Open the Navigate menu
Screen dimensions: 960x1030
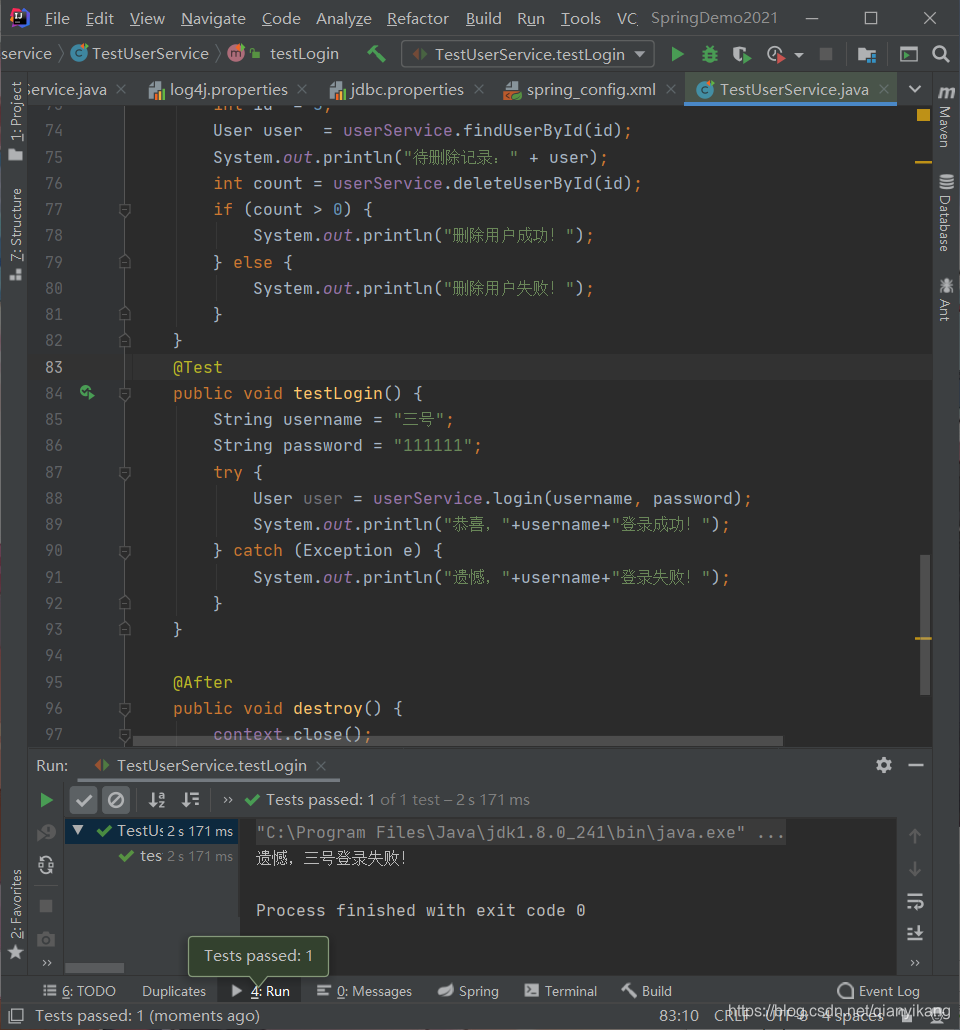(x=213, y=18)
